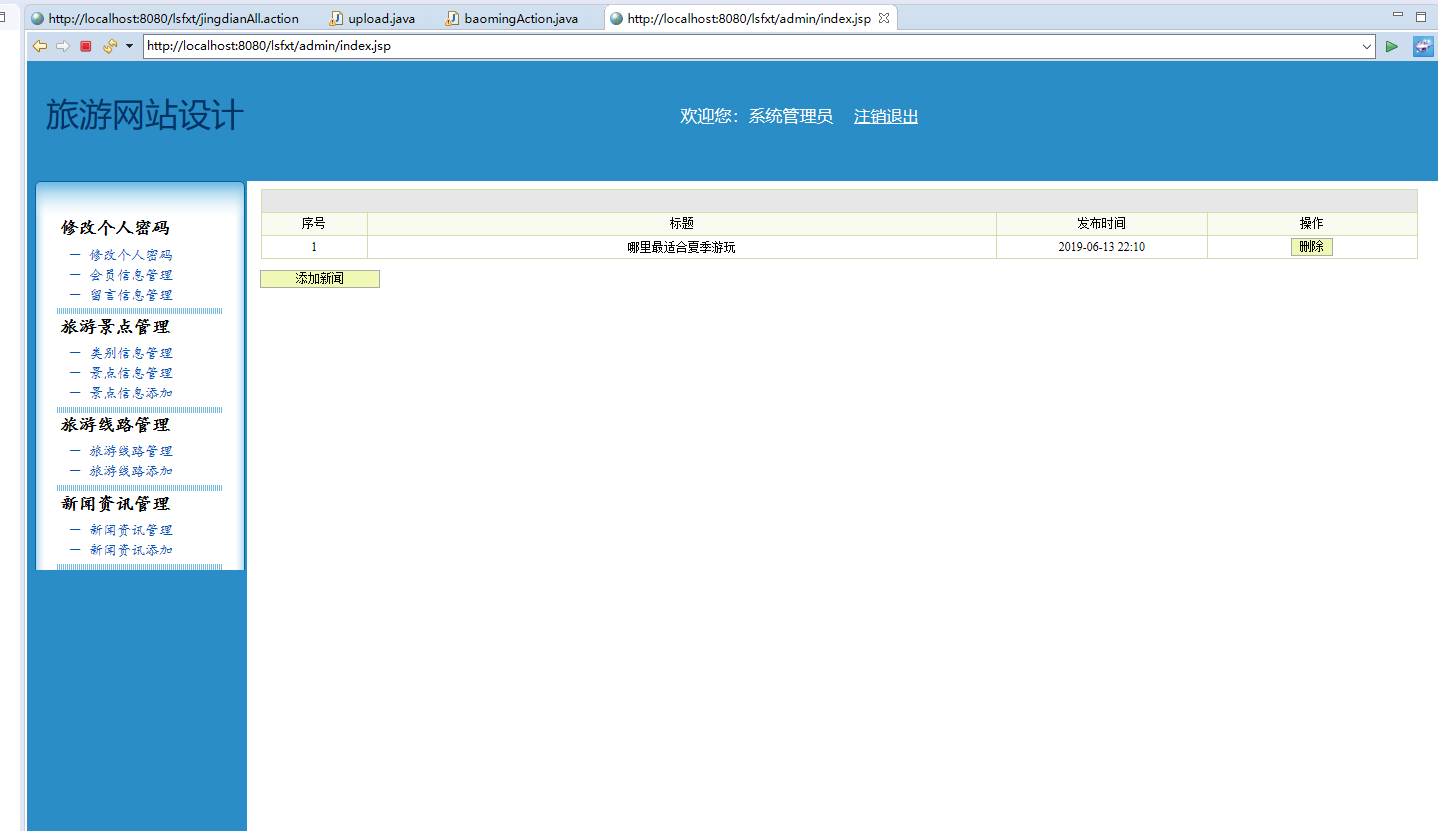Click the publish time 2019-06-13 22:10
Image resolution: width=1438 pixels, height=831 pixels.
pos(1102,247)
